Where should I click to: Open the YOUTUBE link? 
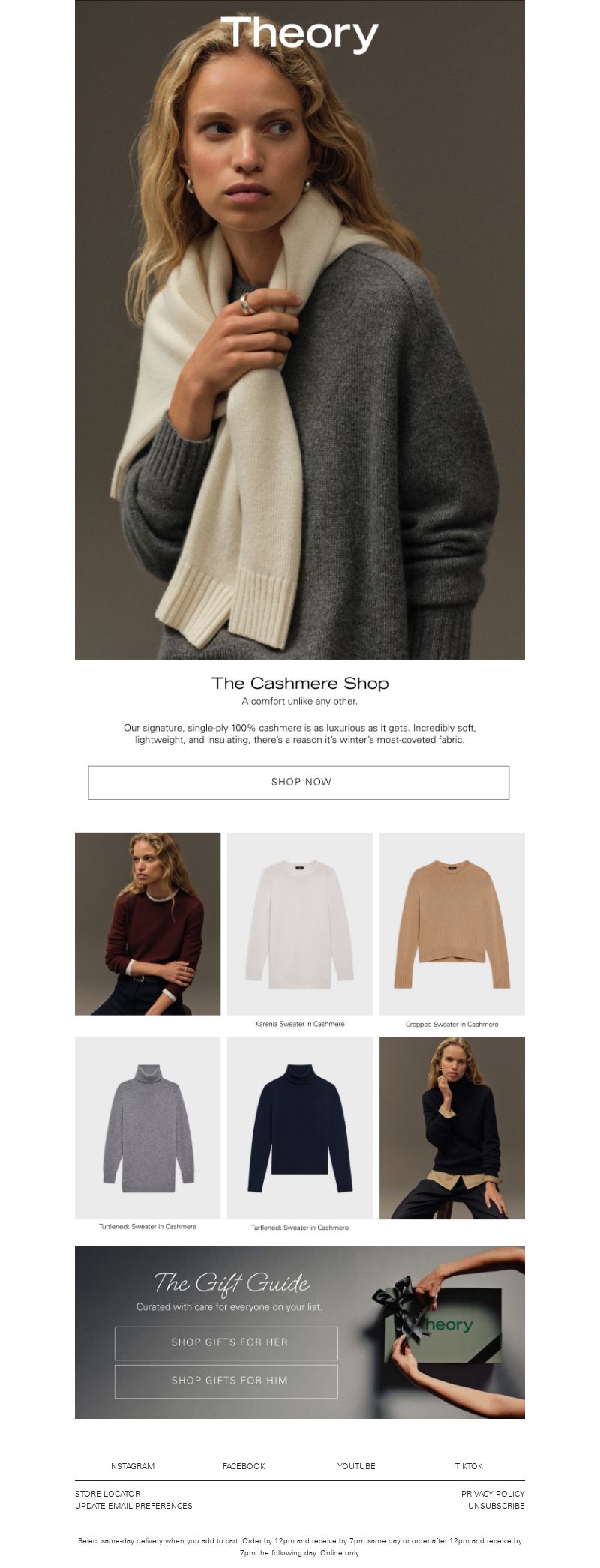click(x=356, y=1466)
